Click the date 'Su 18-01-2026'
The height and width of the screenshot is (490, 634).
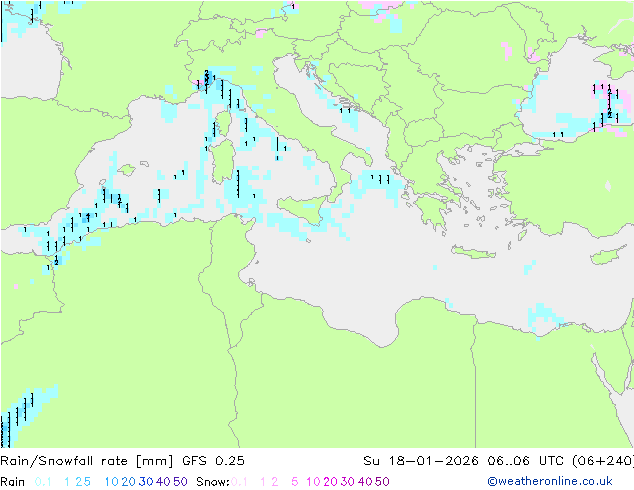[x=421, y=461]
